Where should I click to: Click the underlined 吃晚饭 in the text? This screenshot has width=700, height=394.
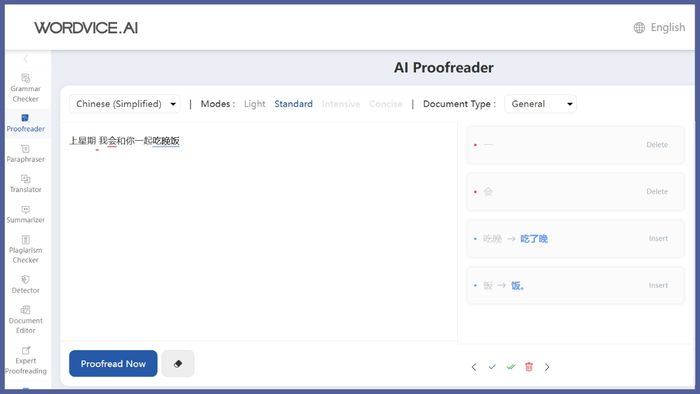click(x=166, y=141)
